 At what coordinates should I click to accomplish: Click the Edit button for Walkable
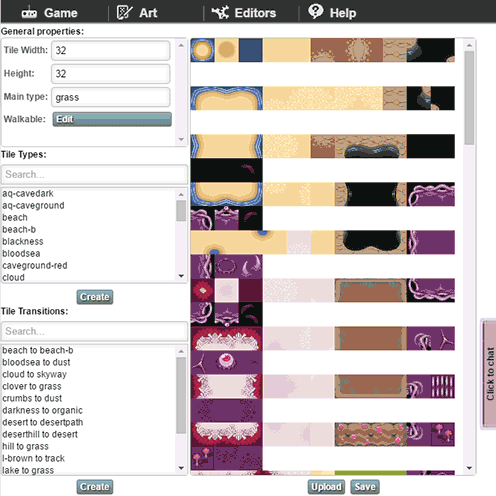pyautogui.click(x=112, y=119)
